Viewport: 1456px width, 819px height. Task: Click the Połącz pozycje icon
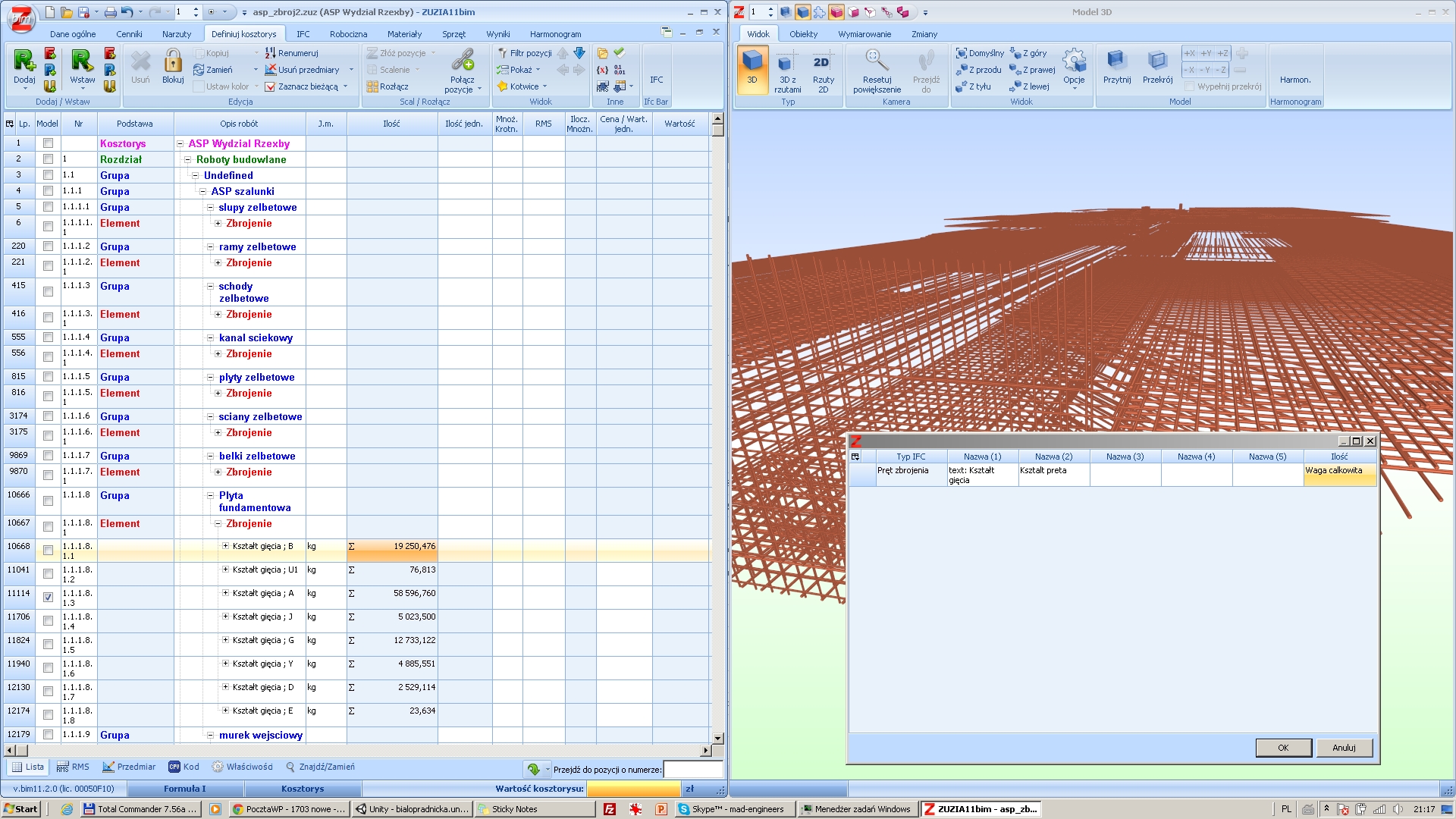(x=463, y=61)
